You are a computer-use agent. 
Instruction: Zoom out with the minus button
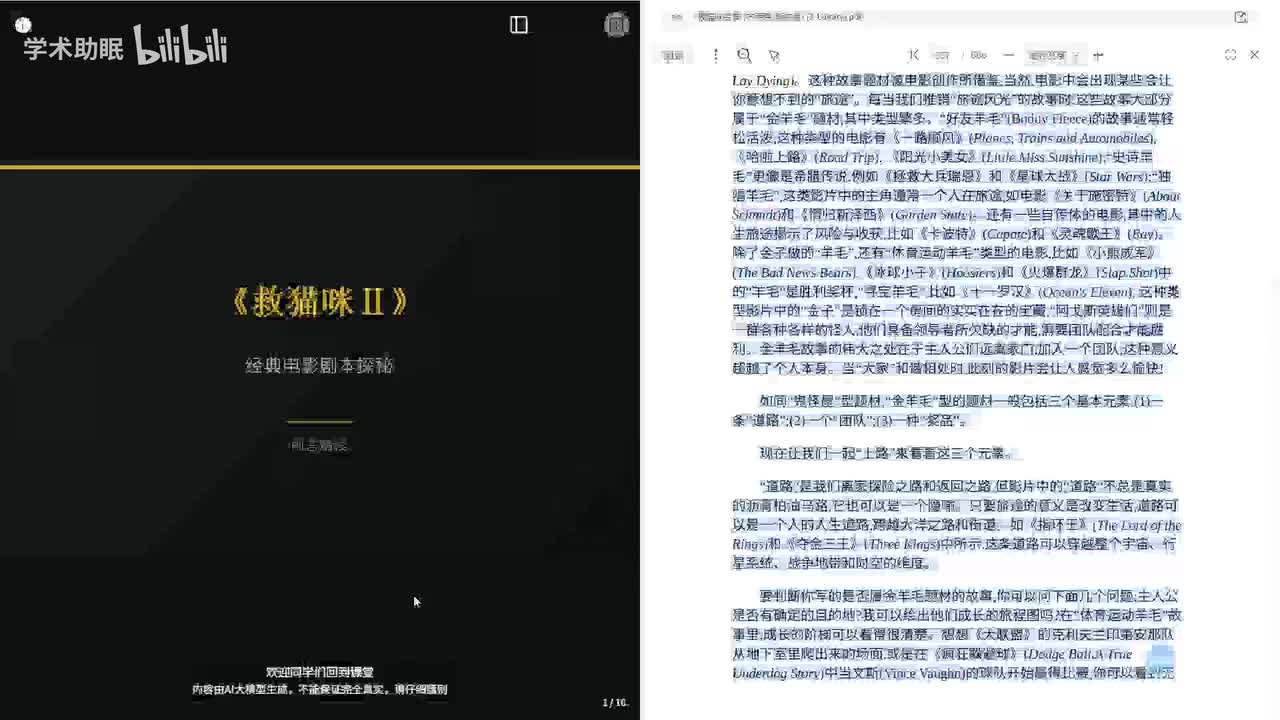pyautogui.click(x=1008, y=56)
